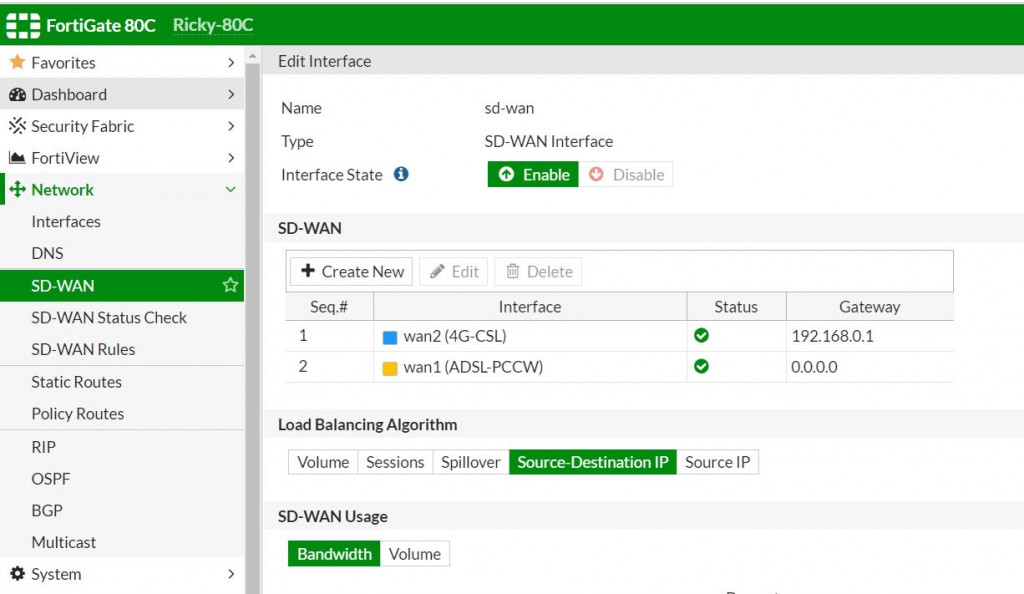Click the System gear icon

pos(18,574)
